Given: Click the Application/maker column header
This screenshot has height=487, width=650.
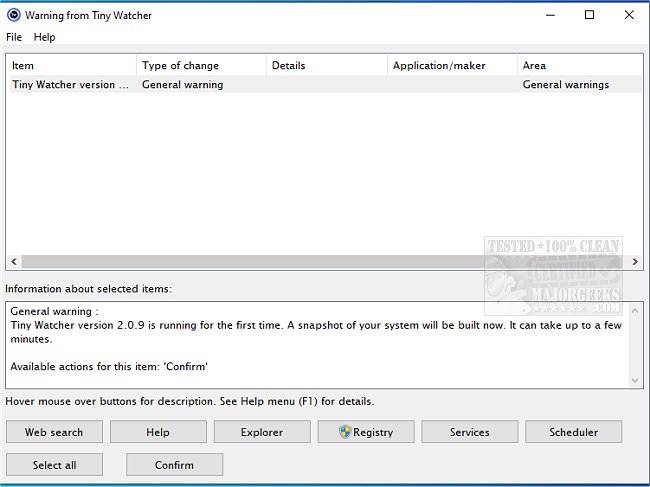Looking at the screenshot, I should [452, 65].
